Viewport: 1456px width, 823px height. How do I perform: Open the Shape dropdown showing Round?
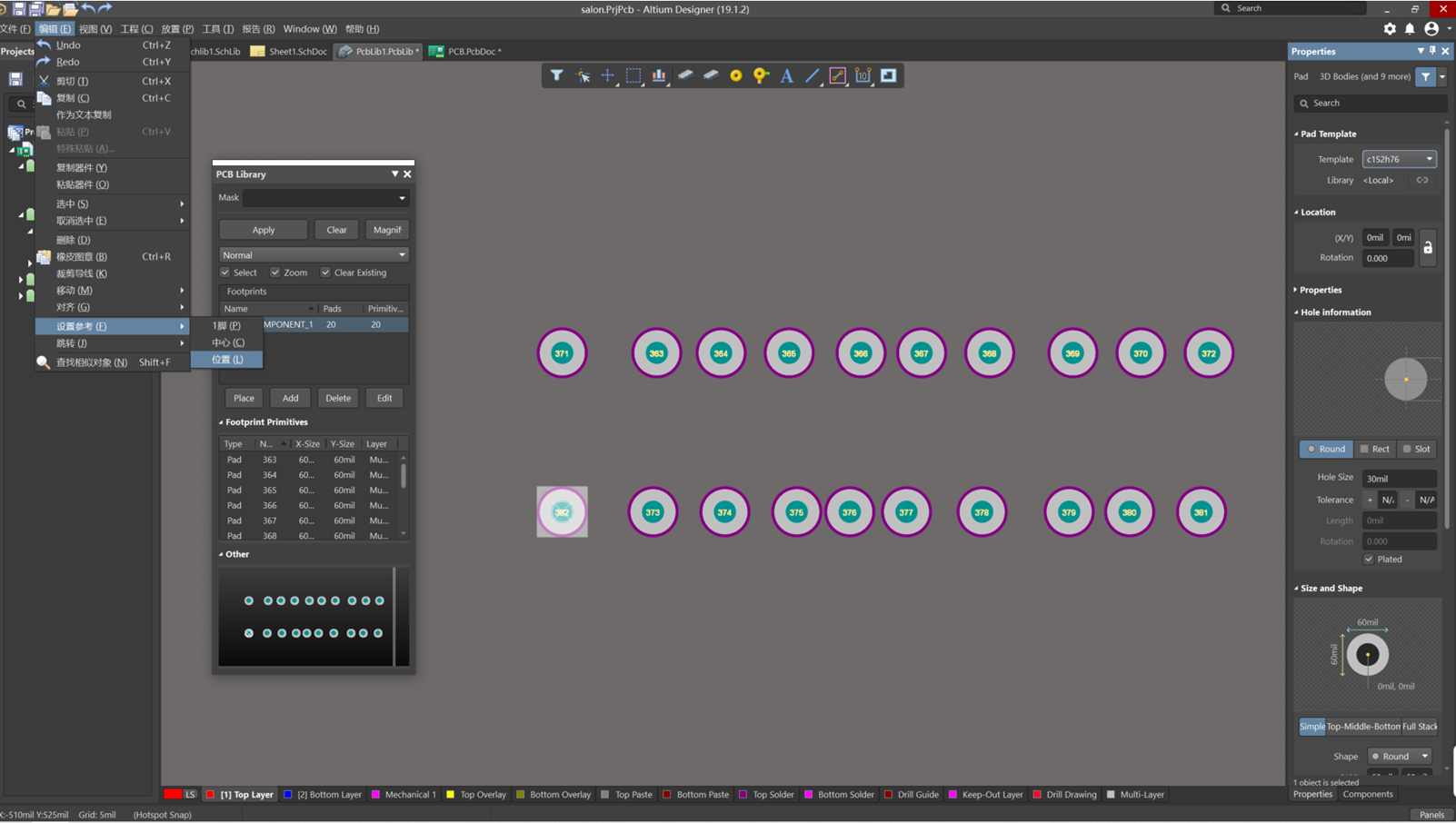1400,756
